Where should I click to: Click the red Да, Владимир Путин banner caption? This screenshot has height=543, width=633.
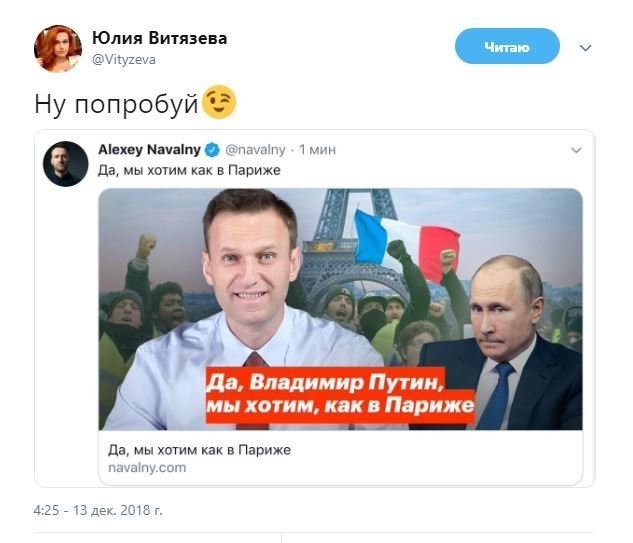340,395
